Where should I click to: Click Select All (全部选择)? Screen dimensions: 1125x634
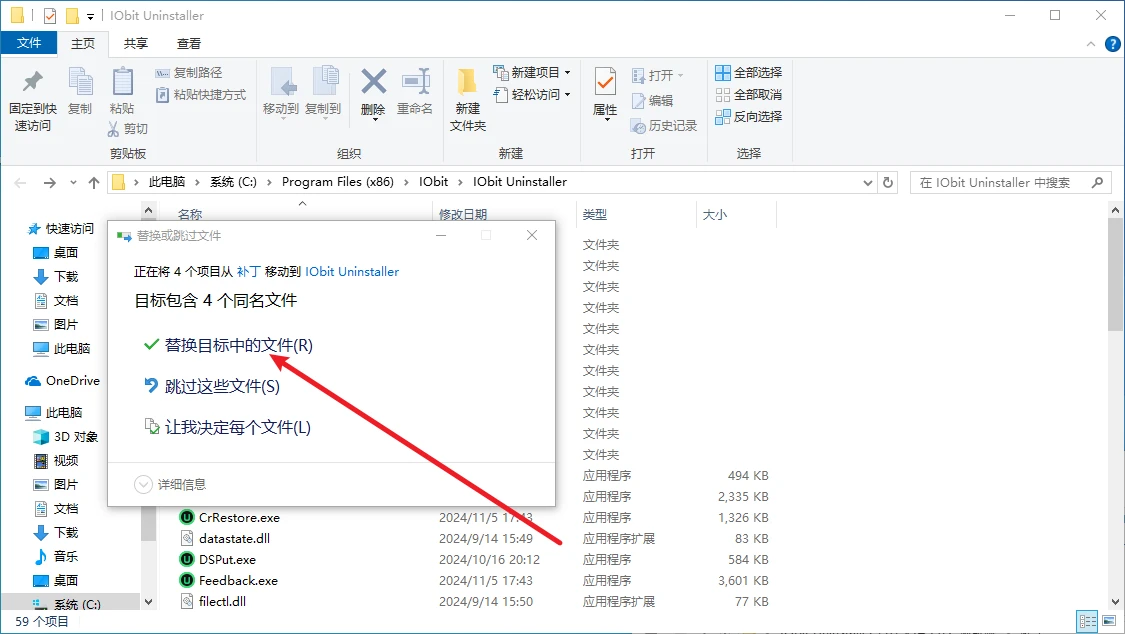pos(748,72)
